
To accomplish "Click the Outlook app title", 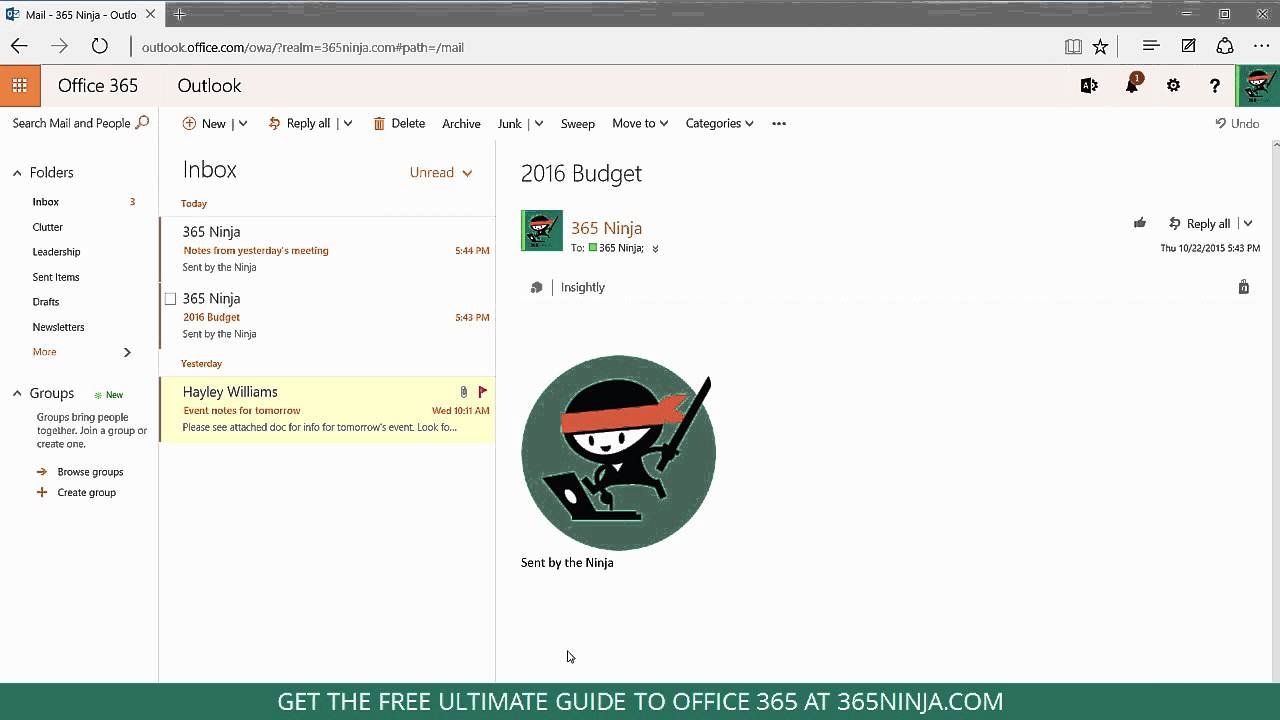I will (209, 86).
